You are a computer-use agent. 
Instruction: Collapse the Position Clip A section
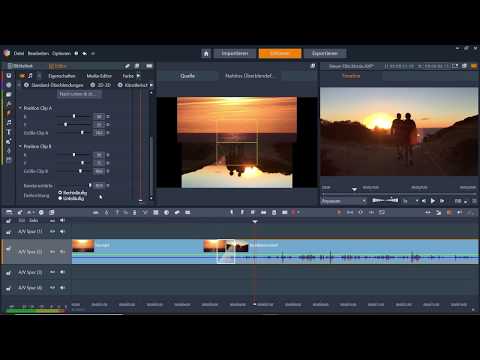click(20, 108)
